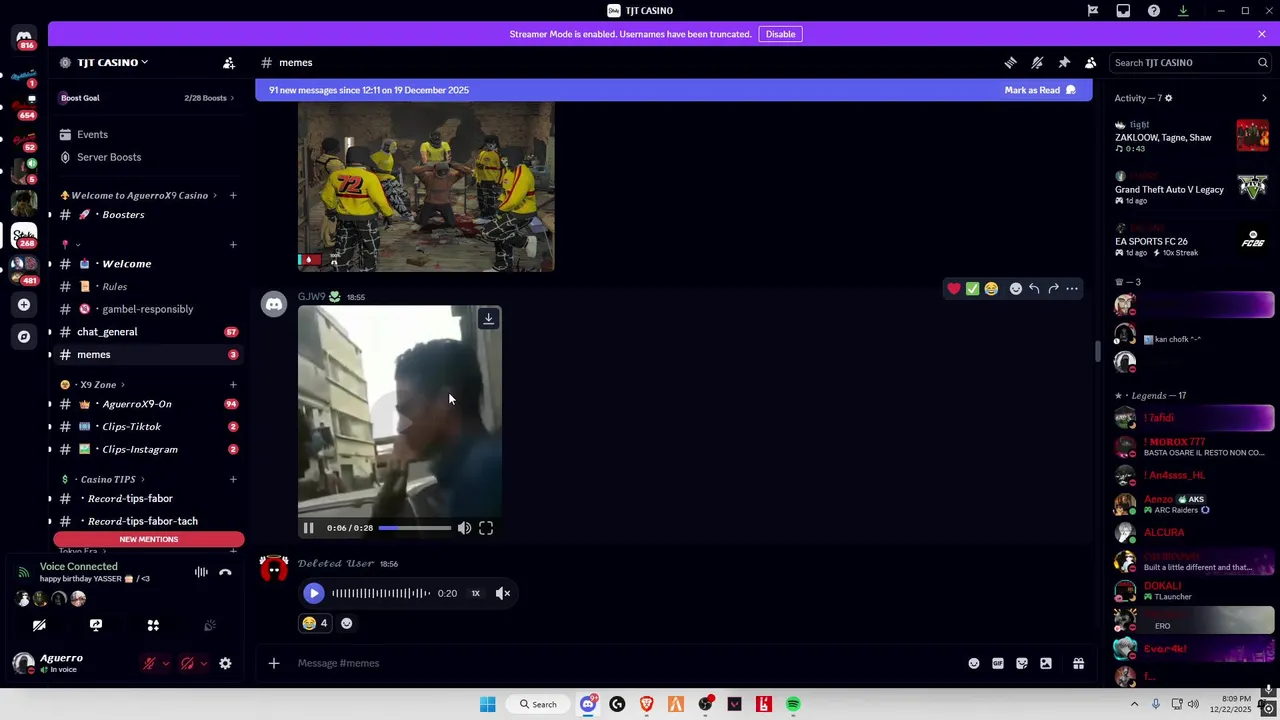Open the Threads icon in channel header
Screen dimensions: 1280x720
tap(1010, 62)
